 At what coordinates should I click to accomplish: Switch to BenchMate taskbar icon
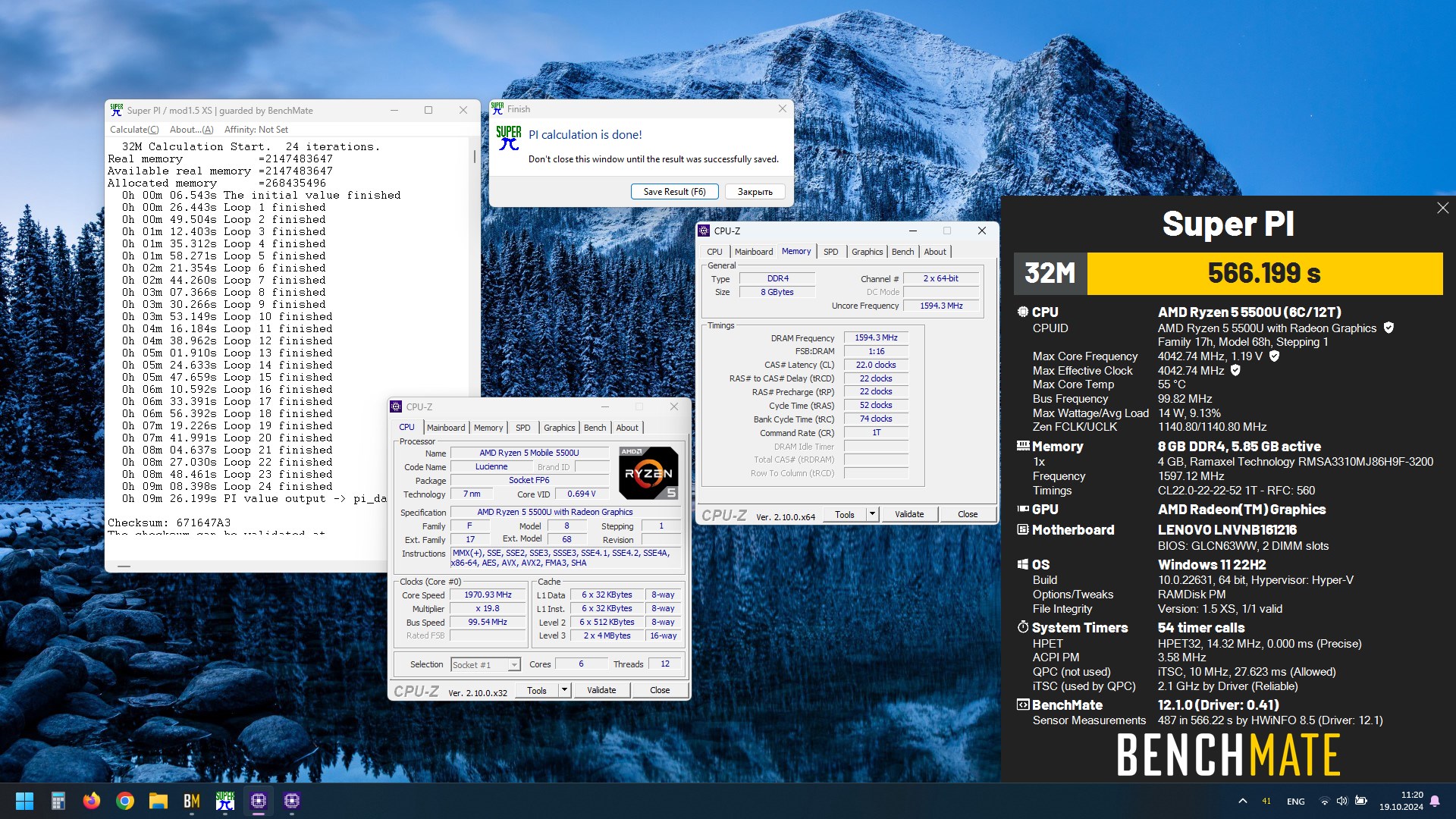point(192,801)
